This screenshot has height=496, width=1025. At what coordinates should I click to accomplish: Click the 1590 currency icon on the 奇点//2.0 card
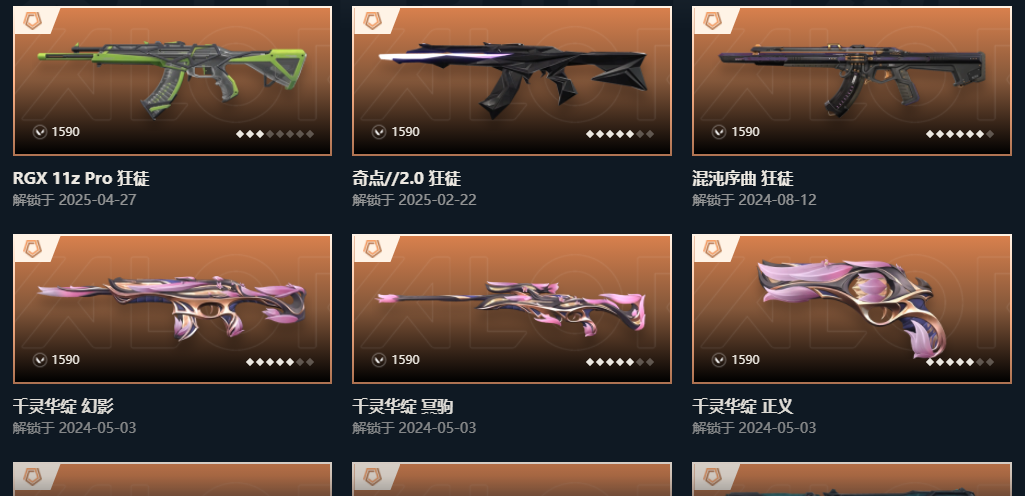(379, 132)
